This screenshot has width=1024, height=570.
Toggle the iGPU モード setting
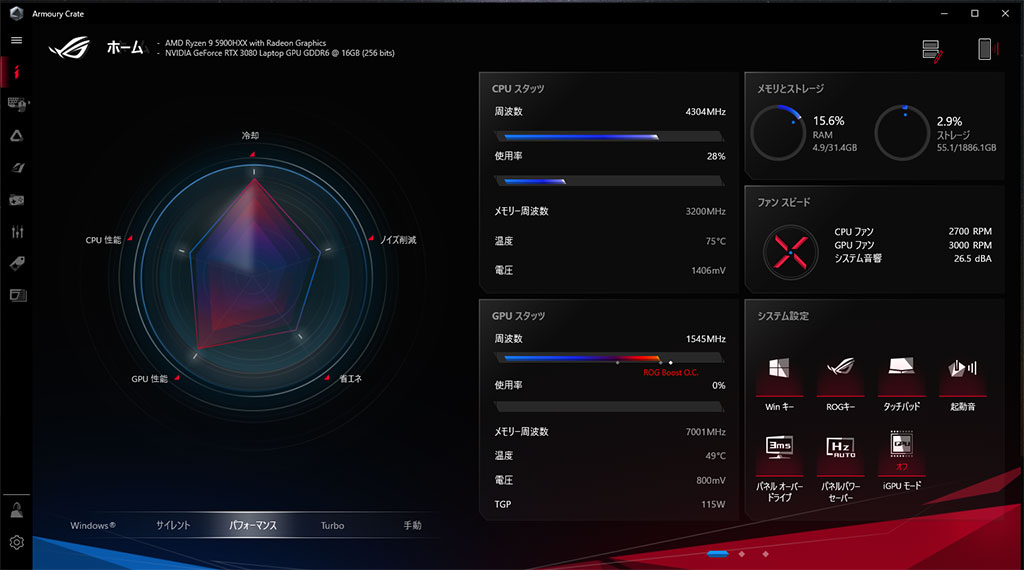click(901, 461)
